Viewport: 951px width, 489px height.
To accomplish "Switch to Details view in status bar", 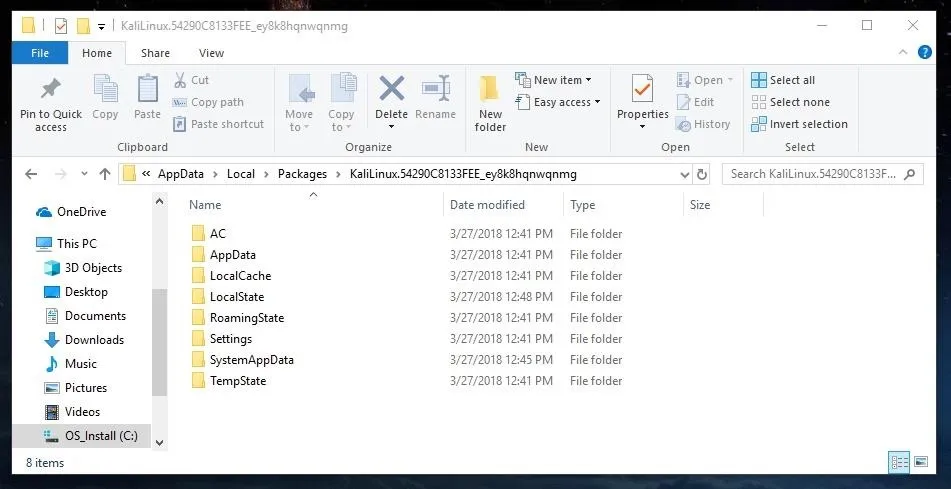I will click(899, 462).
